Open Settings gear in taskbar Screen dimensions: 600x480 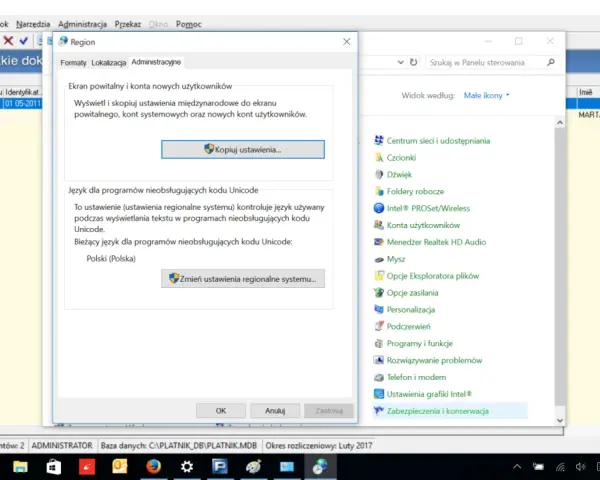coord(187,467)
